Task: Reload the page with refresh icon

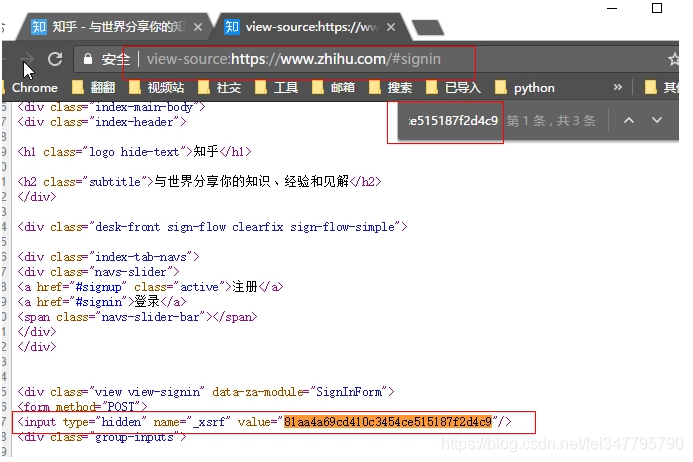Action: click(55, 59)
